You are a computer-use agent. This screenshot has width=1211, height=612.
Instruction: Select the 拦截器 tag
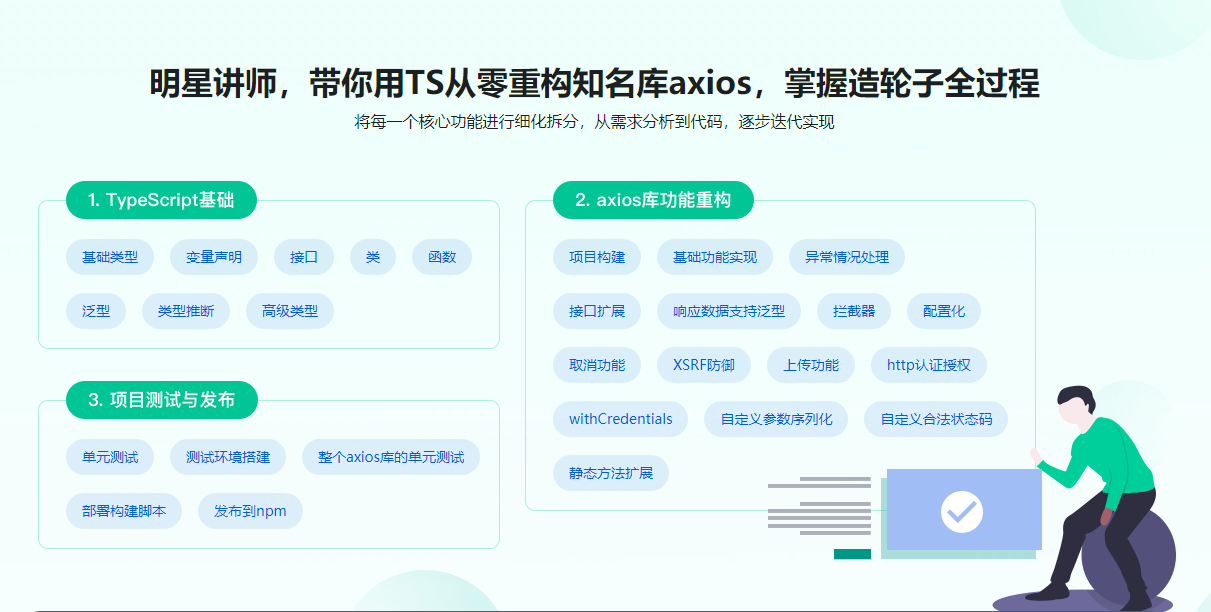tap(854, 311)
